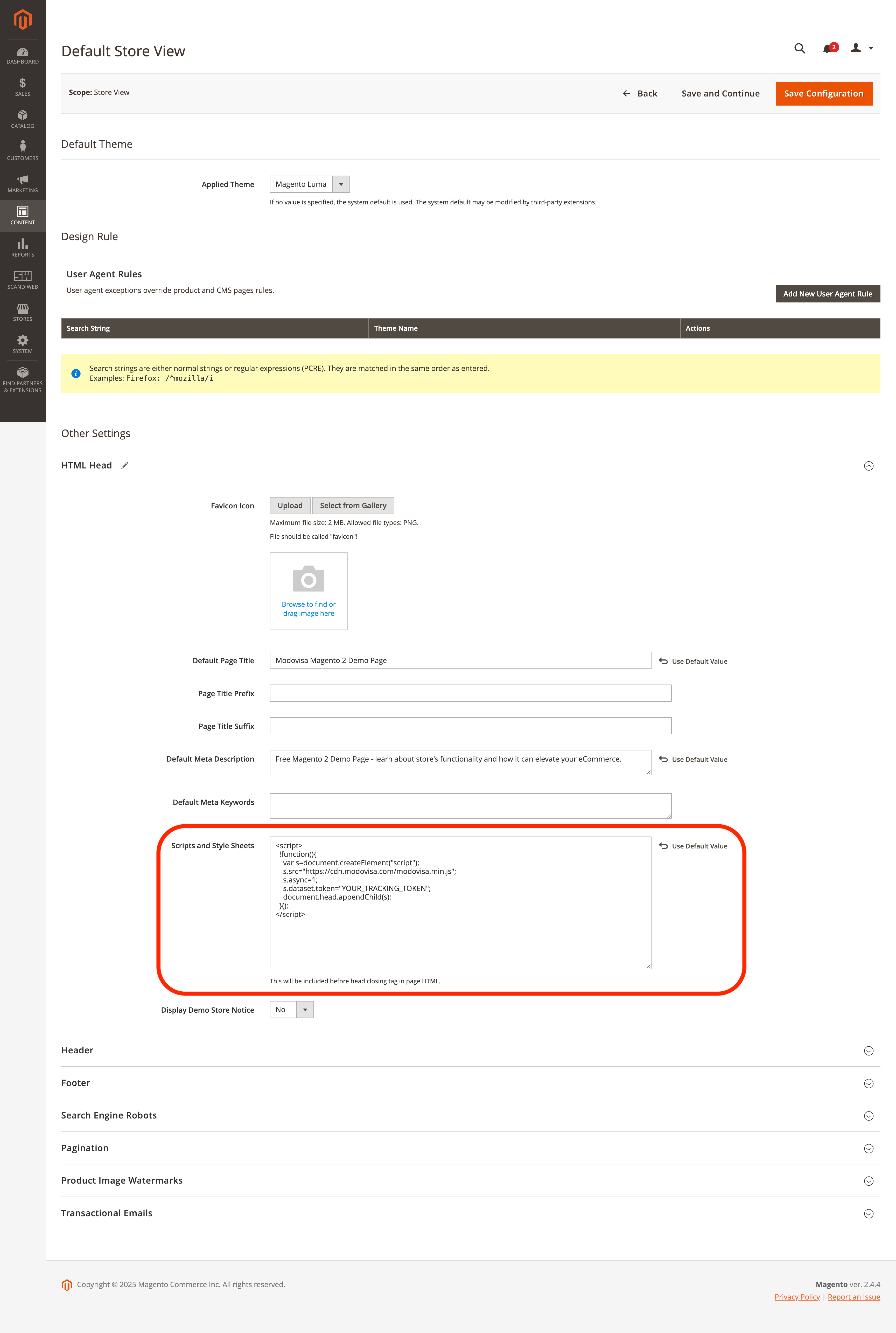
Task: Open notifications bell showing 2 alerts
Action: [827, 49]
